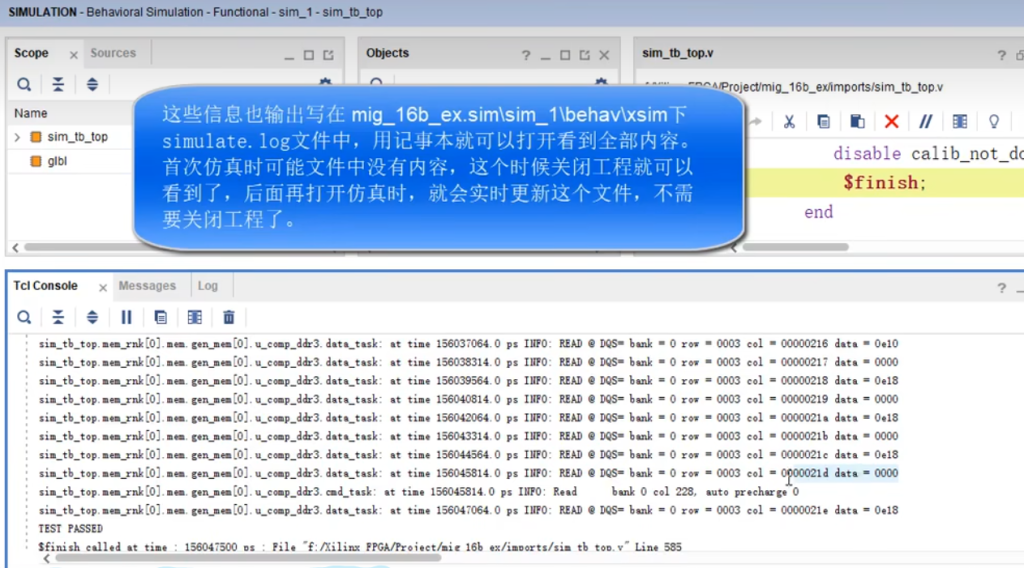Click 'disable calib_not_do' code line
The height and width of the screenshot is (568, 1024).
928,153
